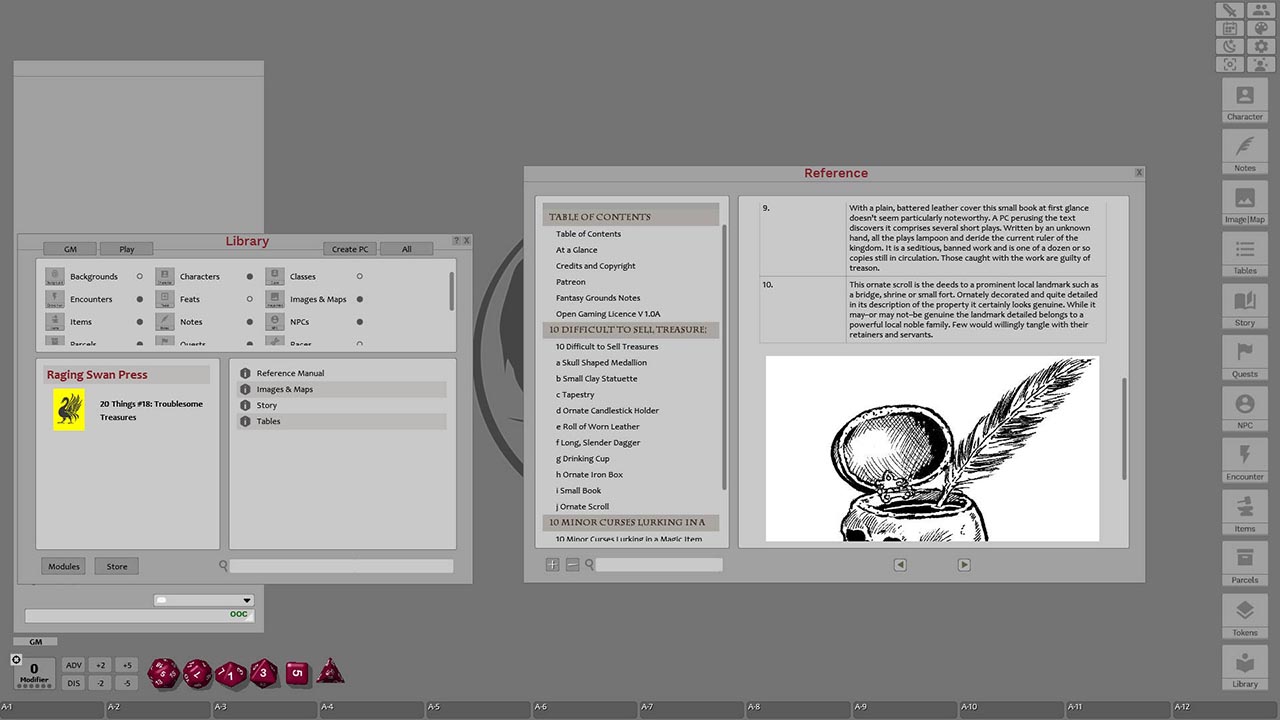Open the dice color palette icon

click(1261, 27)
